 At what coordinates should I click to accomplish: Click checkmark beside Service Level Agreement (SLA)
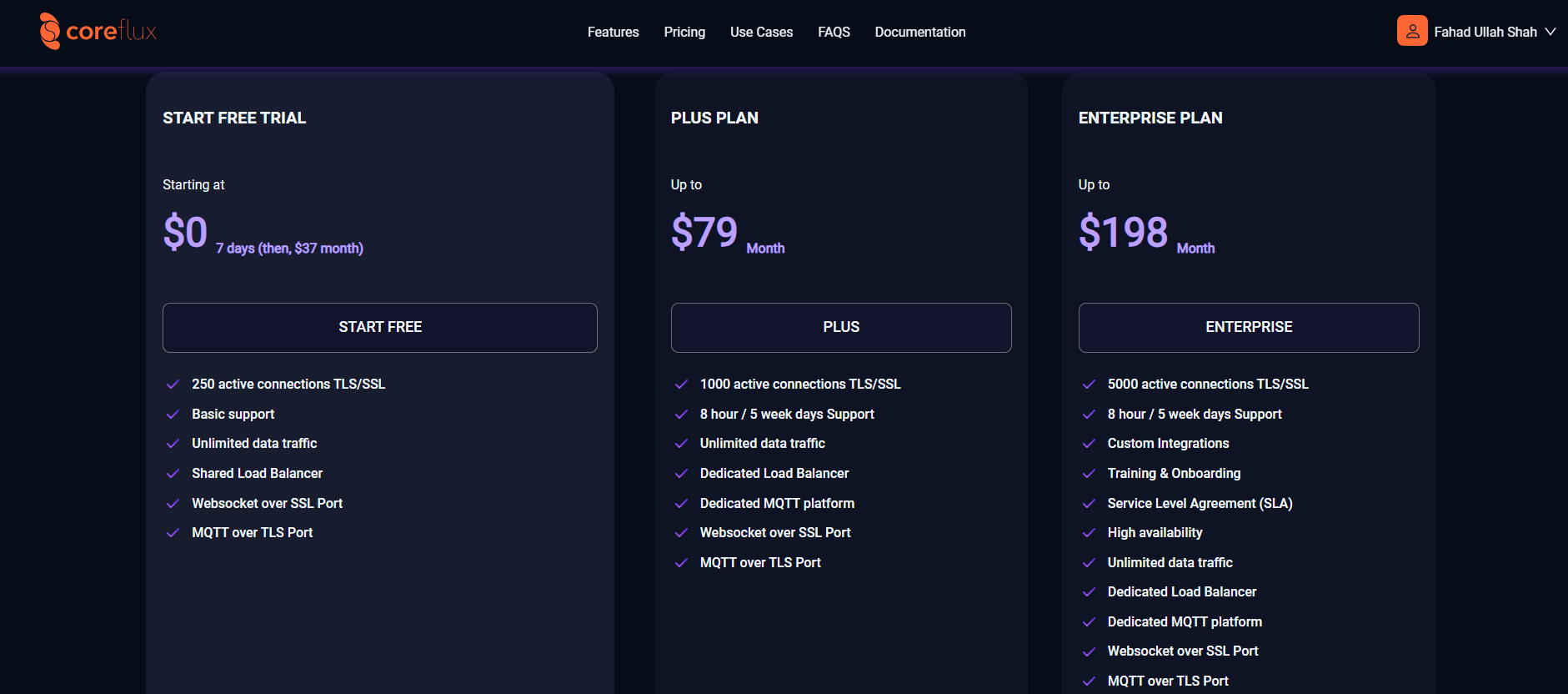point(1089,504)
